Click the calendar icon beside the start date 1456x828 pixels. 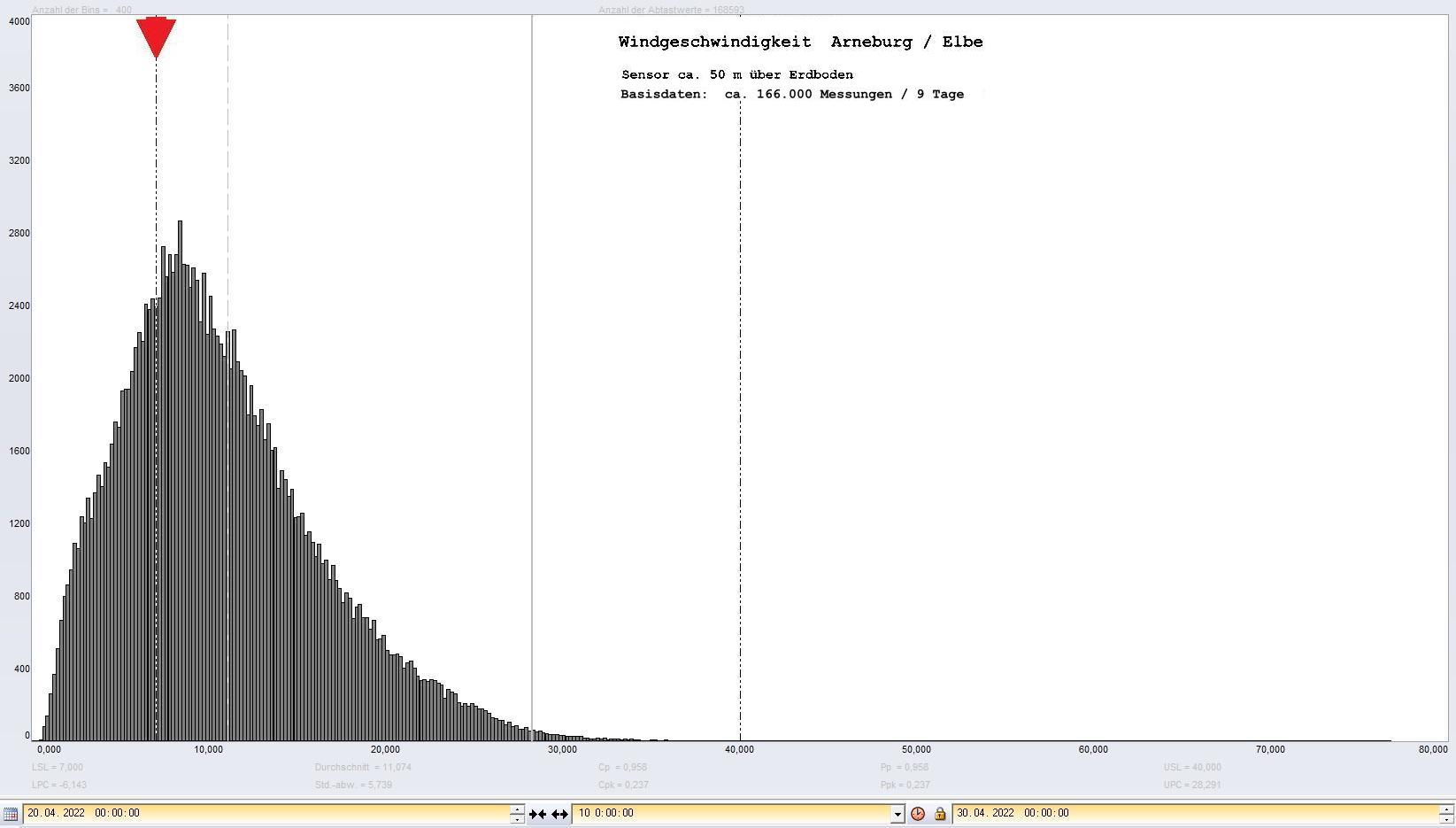[10, 814]
